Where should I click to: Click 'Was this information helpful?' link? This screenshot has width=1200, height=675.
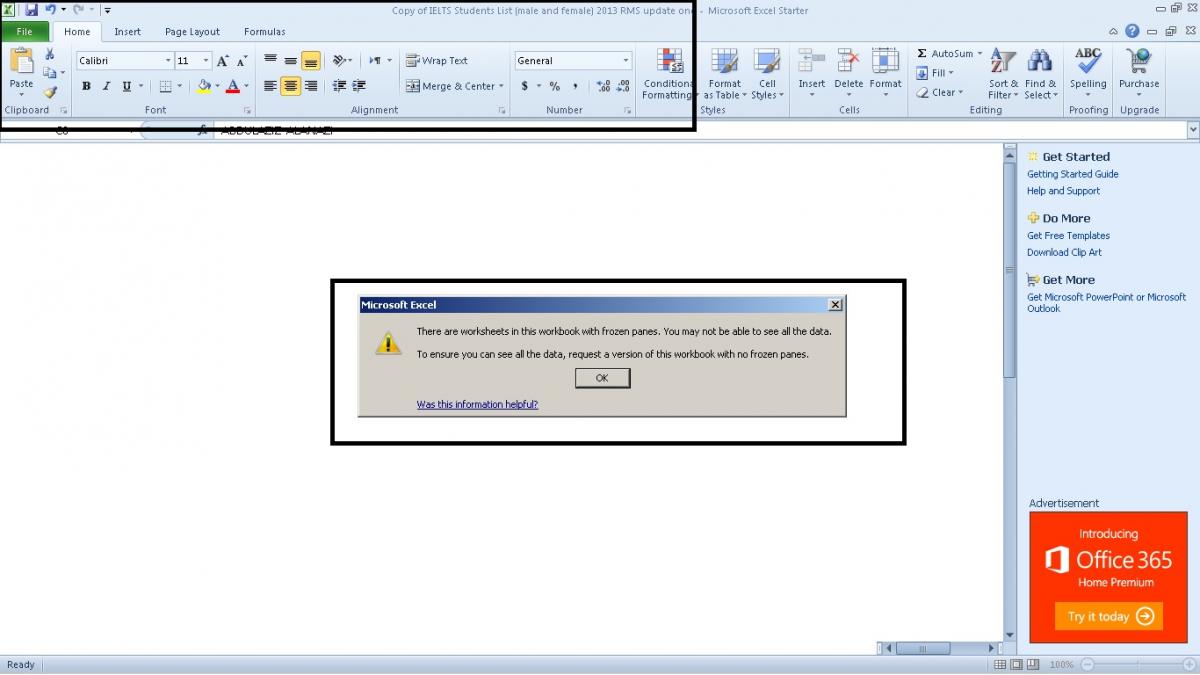click(477, 405)
